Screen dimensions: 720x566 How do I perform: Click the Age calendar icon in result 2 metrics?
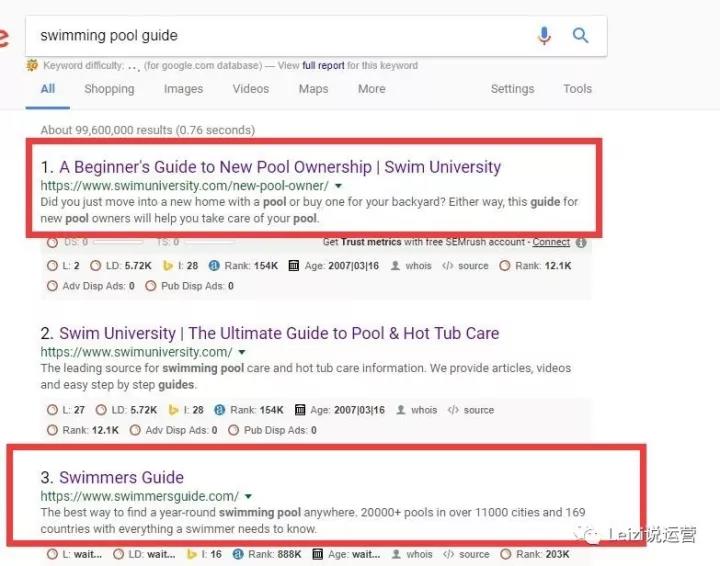[x=300, y=410]
